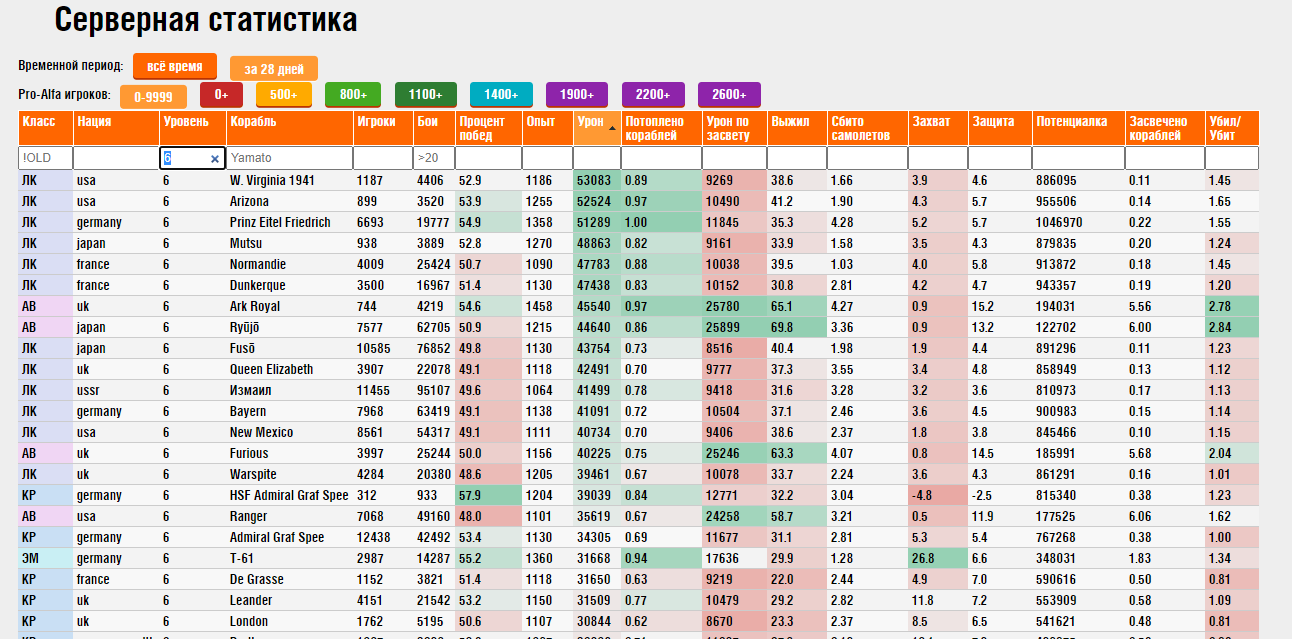Click the sort arrow in the Урон column header

point(612,127)
